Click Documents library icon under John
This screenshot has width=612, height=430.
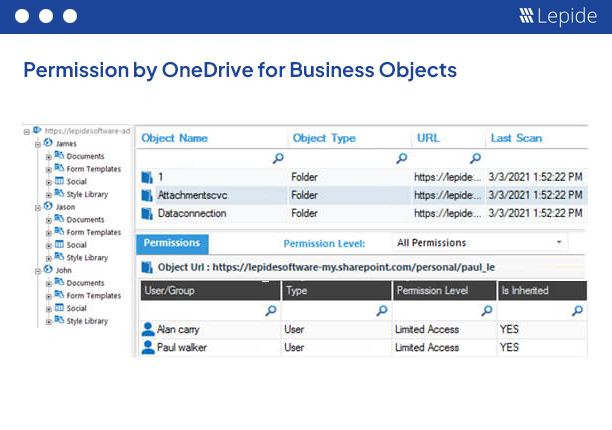pos(59,282)
